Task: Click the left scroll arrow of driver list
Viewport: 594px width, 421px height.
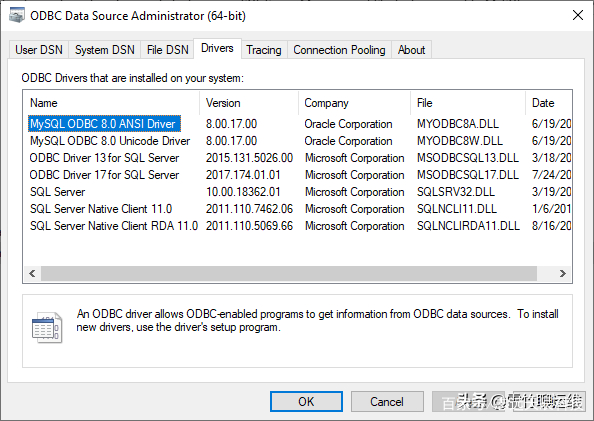Action: (32, 273)
